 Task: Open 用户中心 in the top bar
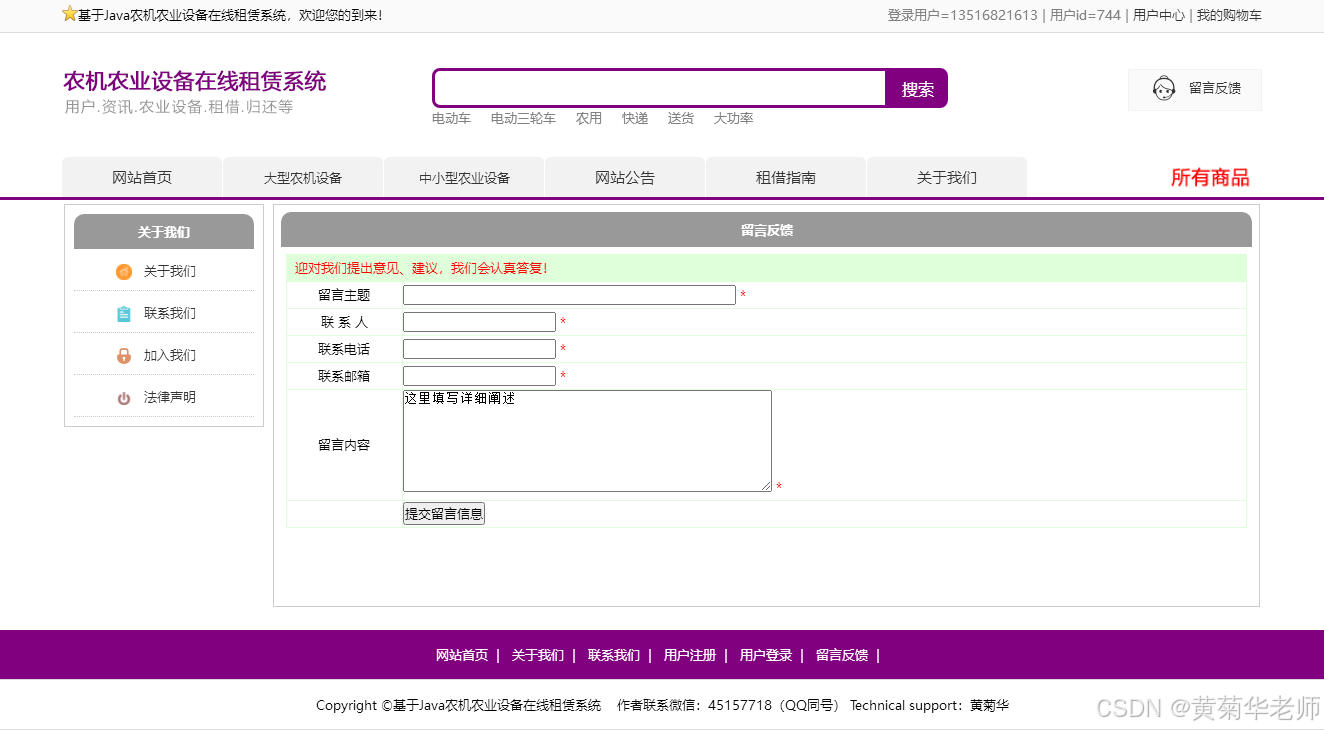pos(1159,15)
